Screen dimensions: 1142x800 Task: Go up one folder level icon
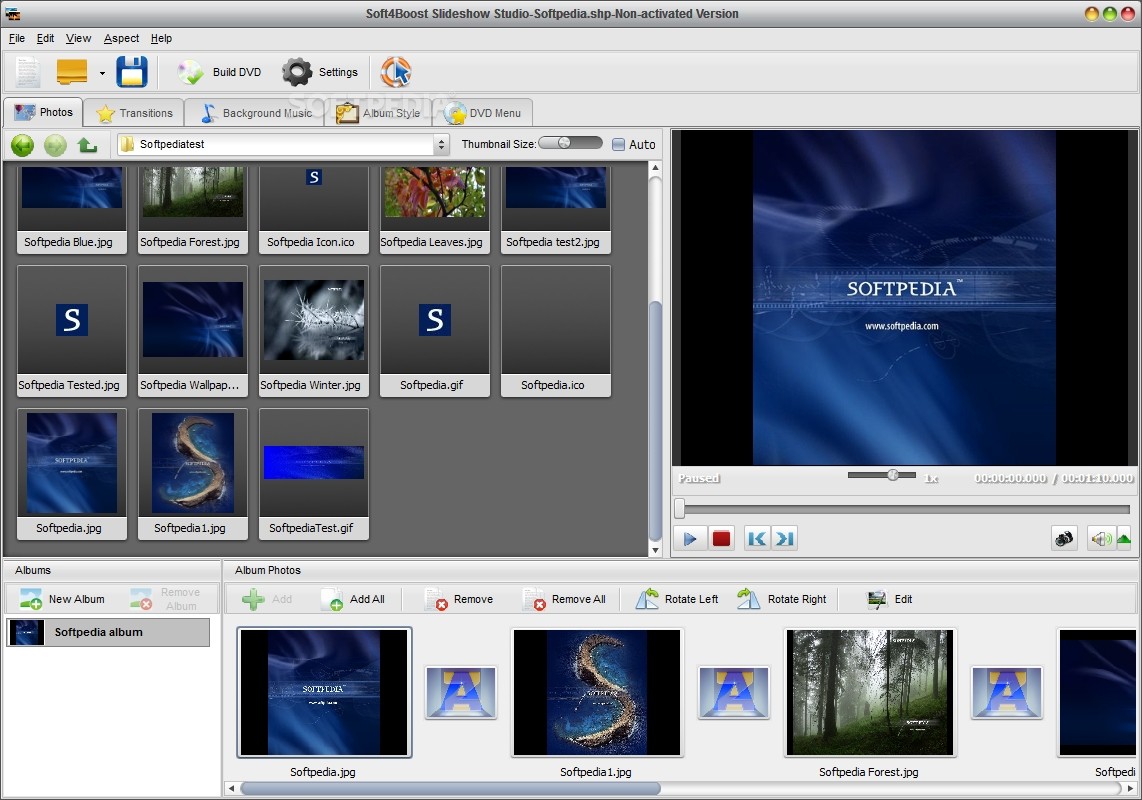pyautogui.click(x=87, y=145)
